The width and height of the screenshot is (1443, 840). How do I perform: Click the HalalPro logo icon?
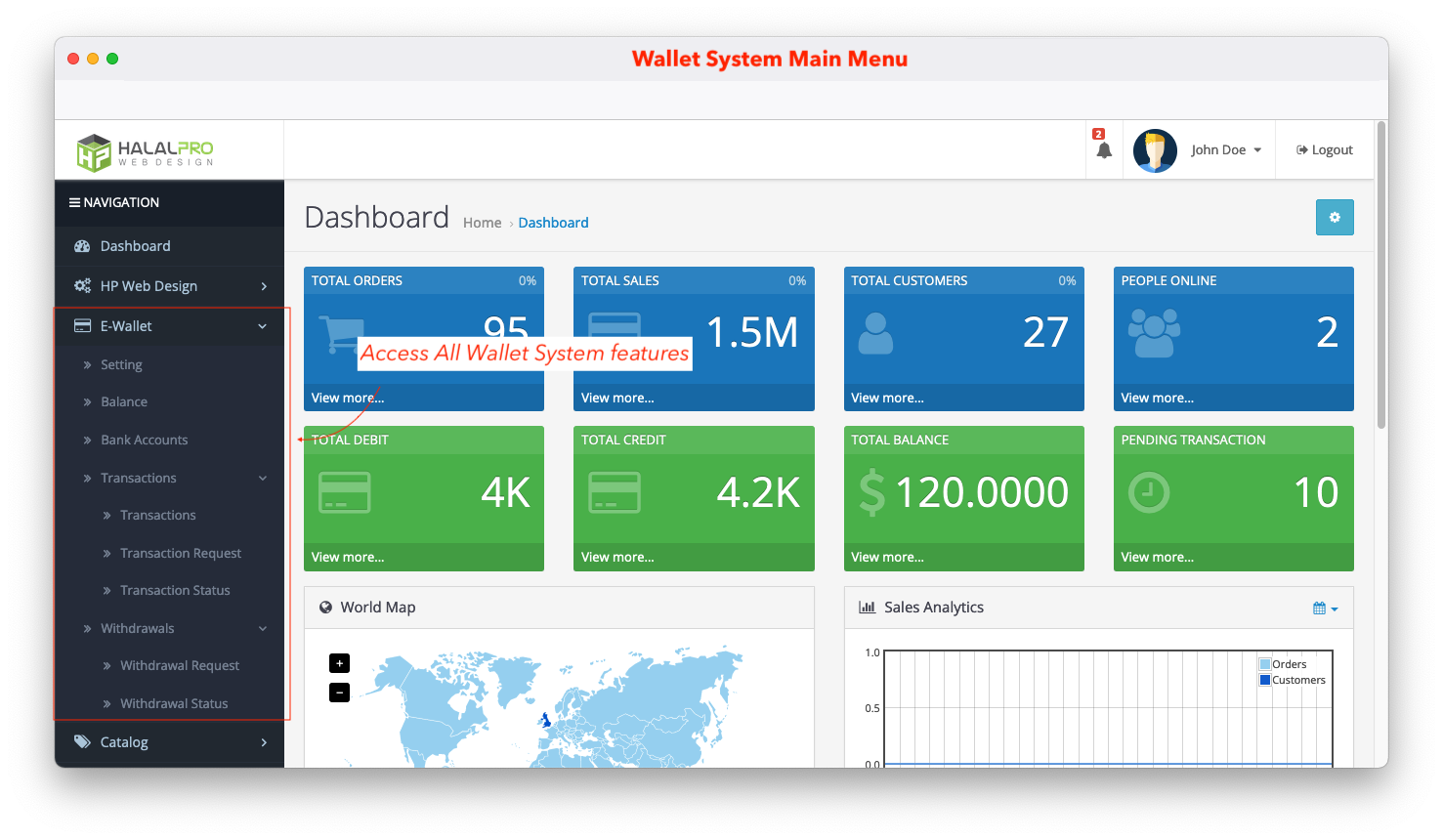tap(93, 152)
